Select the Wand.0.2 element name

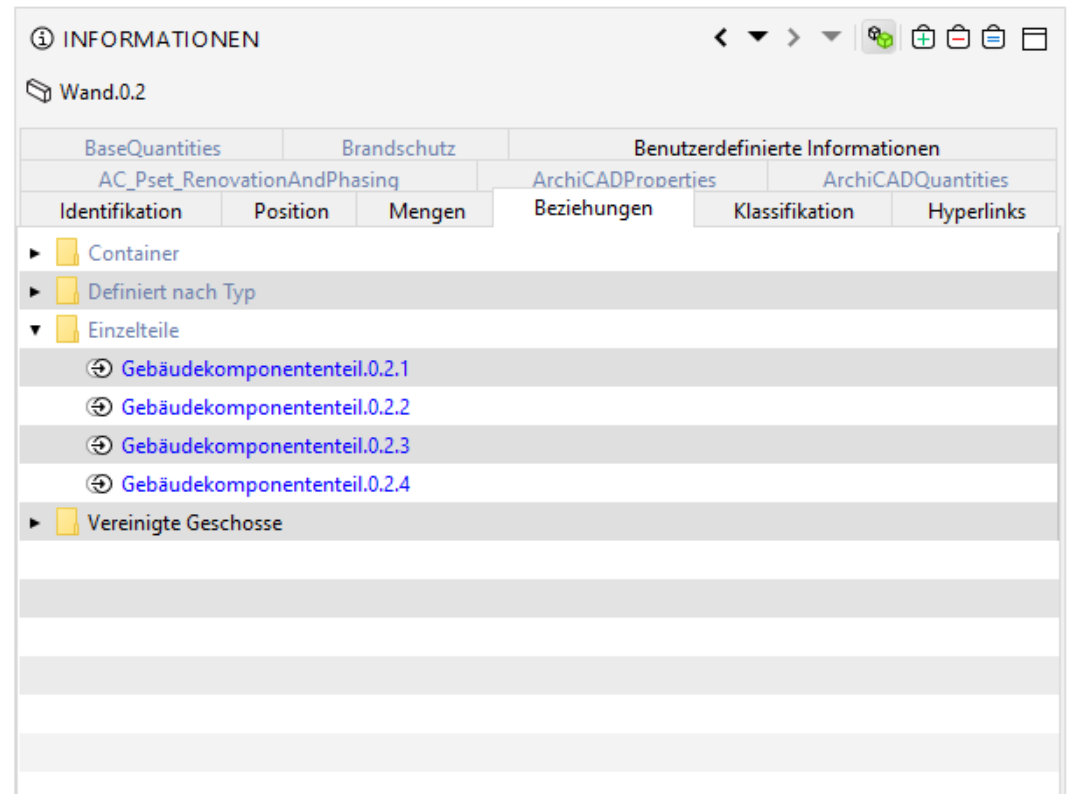click(103, 92)
